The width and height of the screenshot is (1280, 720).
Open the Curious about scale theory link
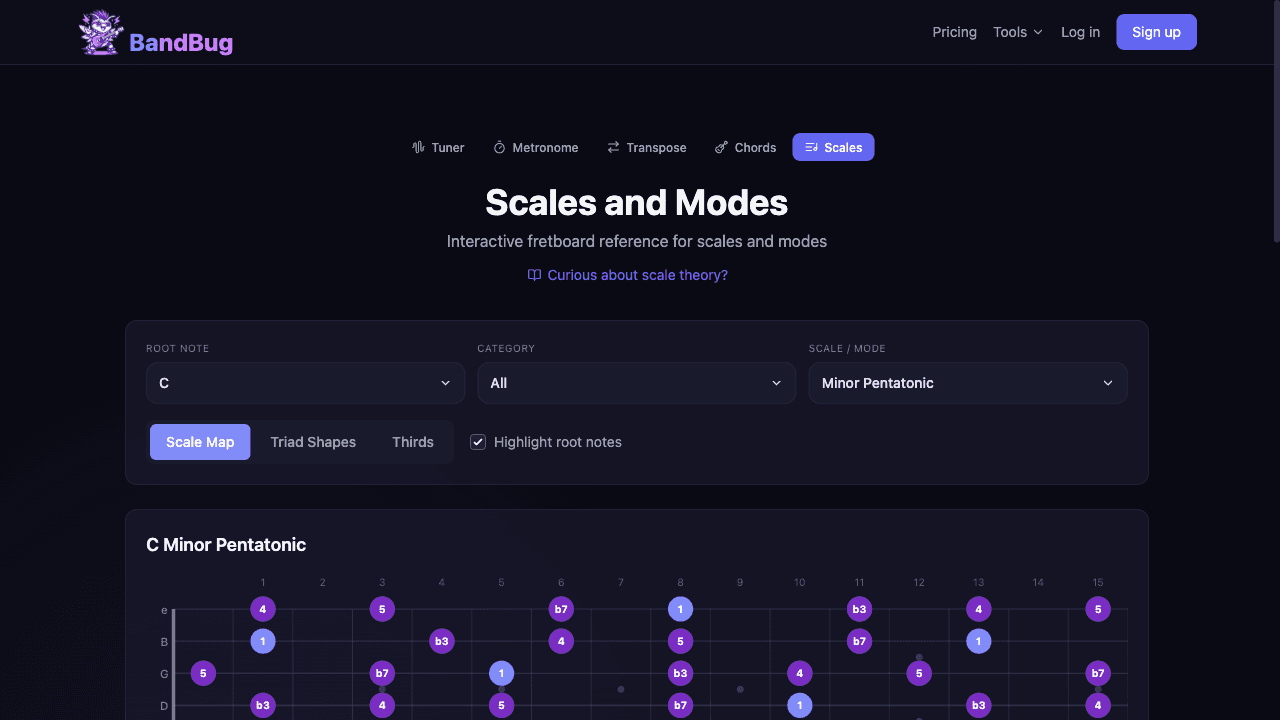(x=637, y=274)
